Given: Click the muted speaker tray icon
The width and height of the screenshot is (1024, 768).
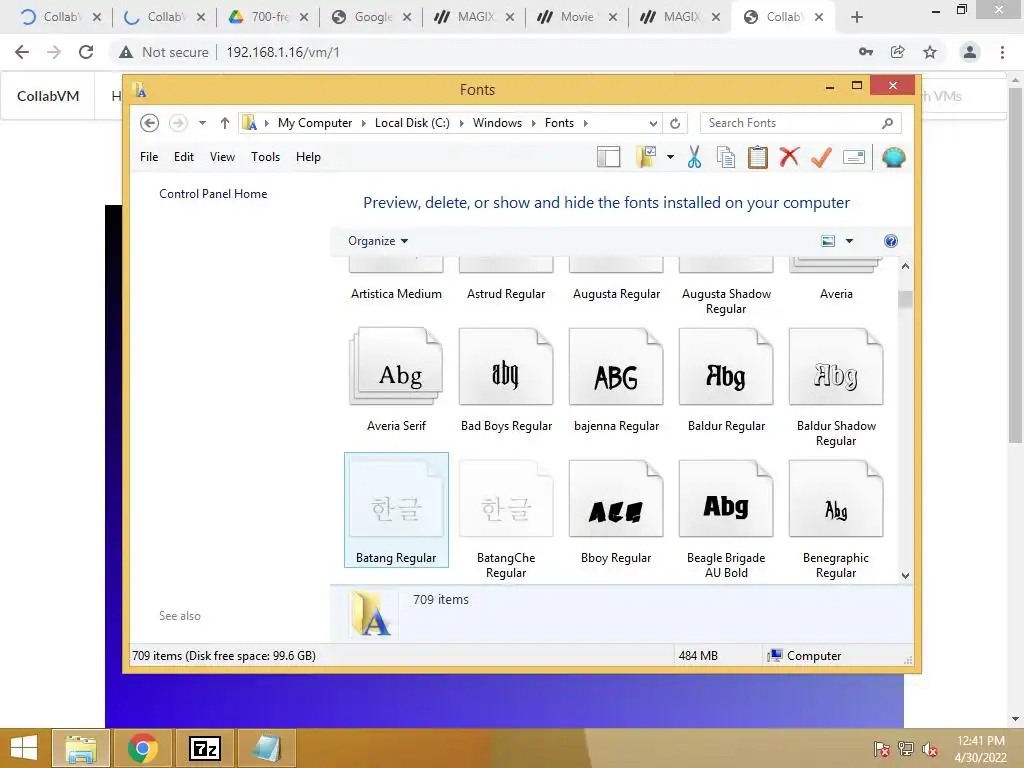Looking at the screenshot, I should pos(929,749).
